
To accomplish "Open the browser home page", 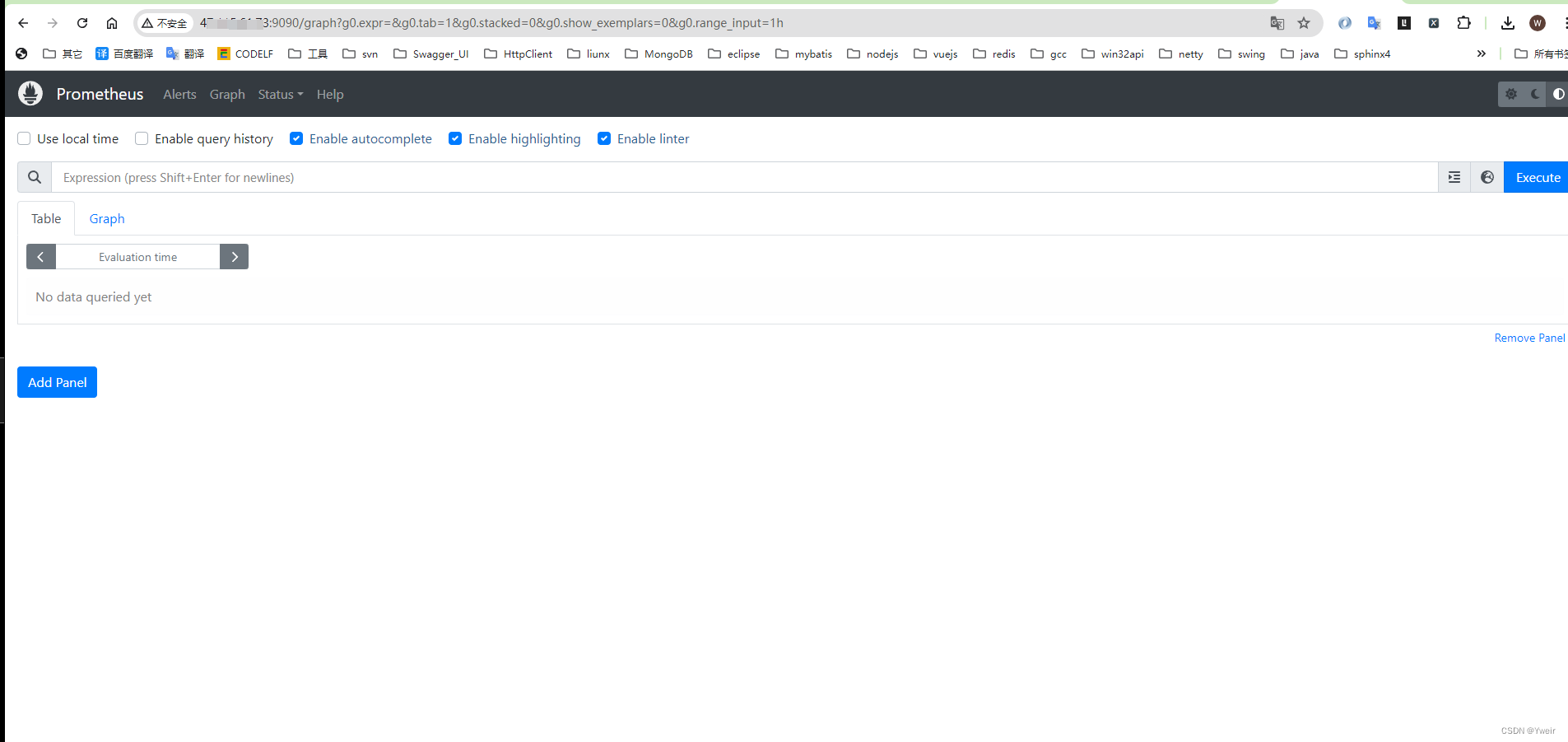I will pos(112,23).
